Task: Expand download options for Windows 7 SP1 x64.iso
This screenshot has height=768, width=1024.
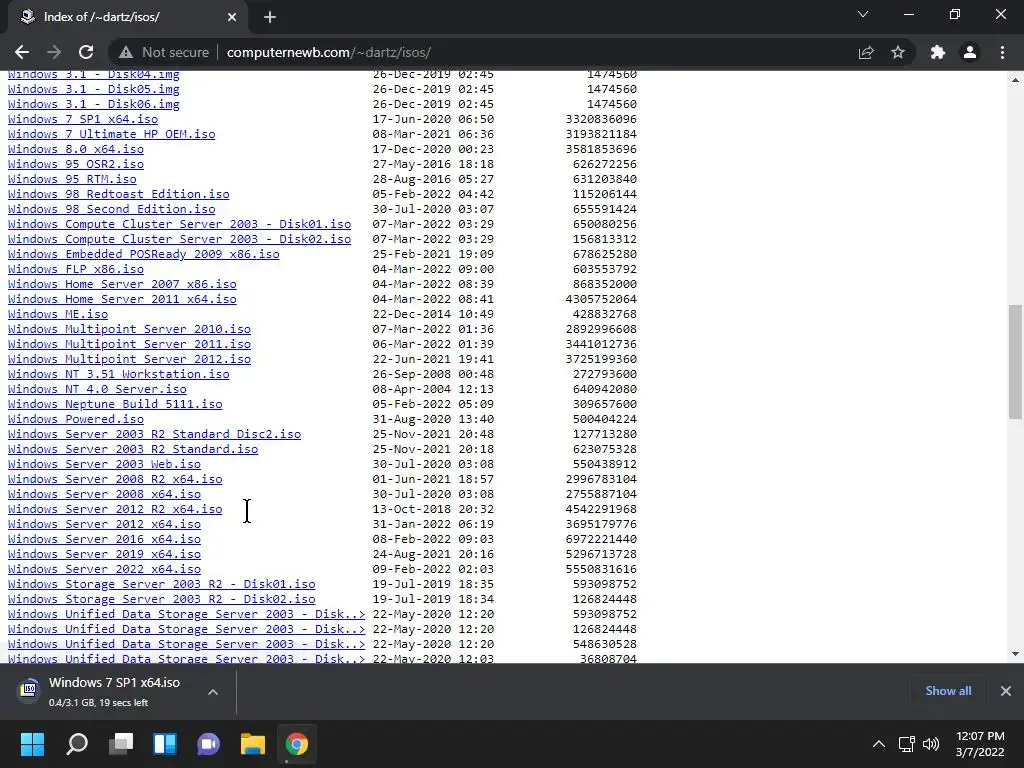Action: (213, 692)
